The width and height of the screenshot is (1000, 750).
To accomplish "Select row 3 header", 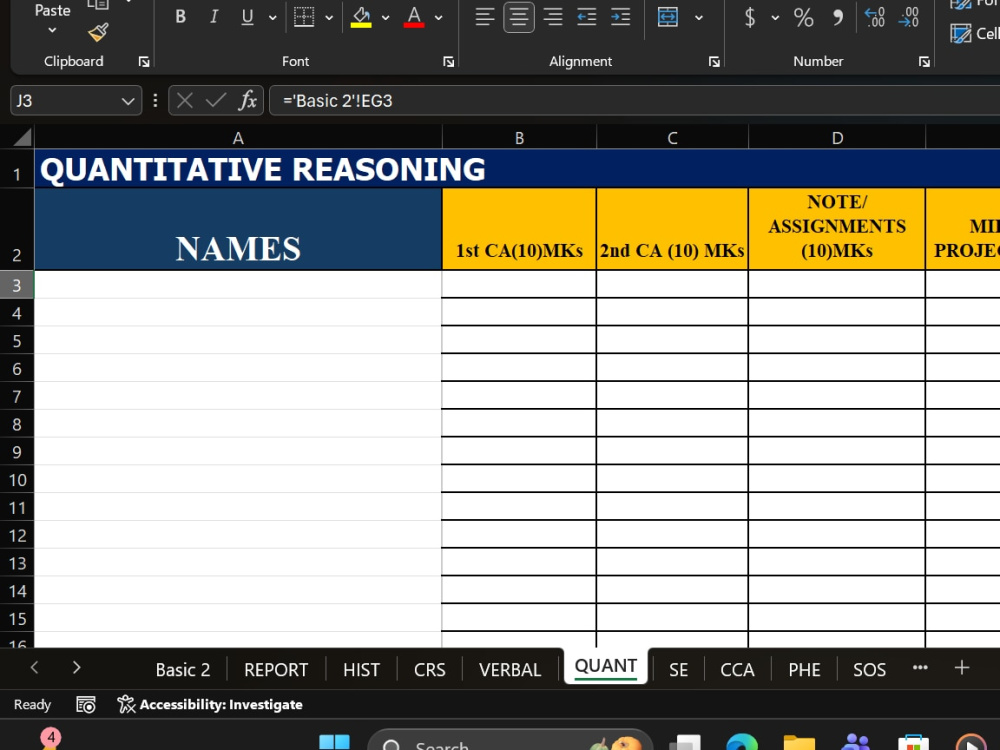I will coord(17,285).
